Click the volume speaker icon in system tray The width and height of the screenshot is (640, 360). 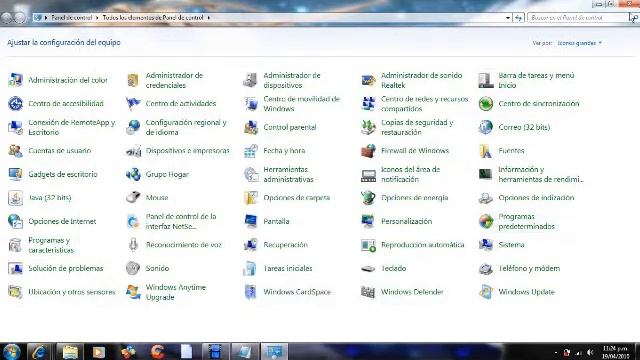pos(590,352)
